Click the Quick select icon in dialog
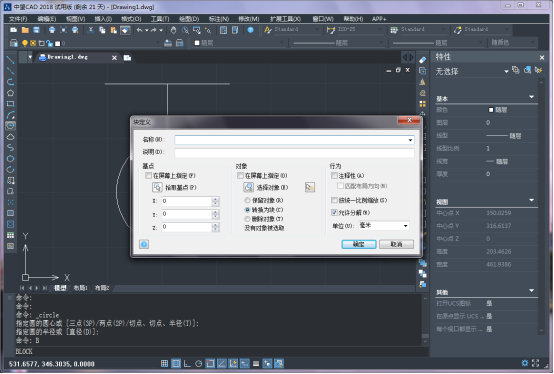554x374 pixels. pos(310,188)
